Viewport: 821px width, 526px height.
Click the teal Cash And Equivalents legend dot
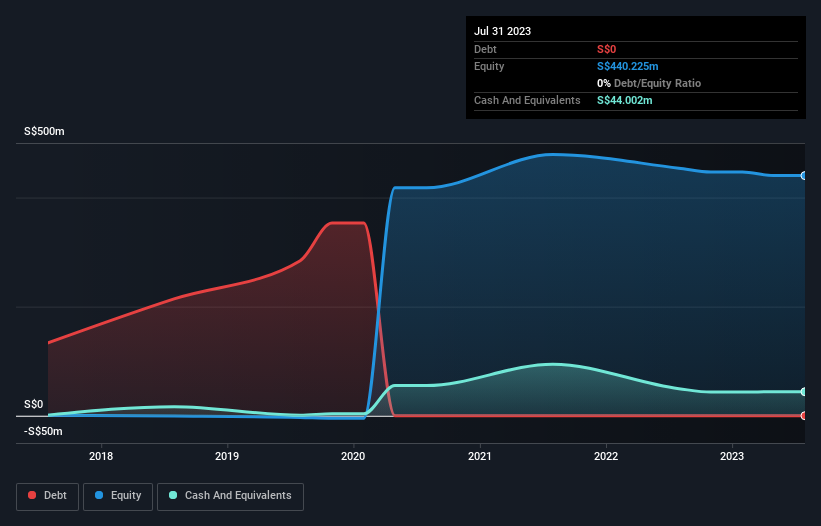[x=173, y=495]
